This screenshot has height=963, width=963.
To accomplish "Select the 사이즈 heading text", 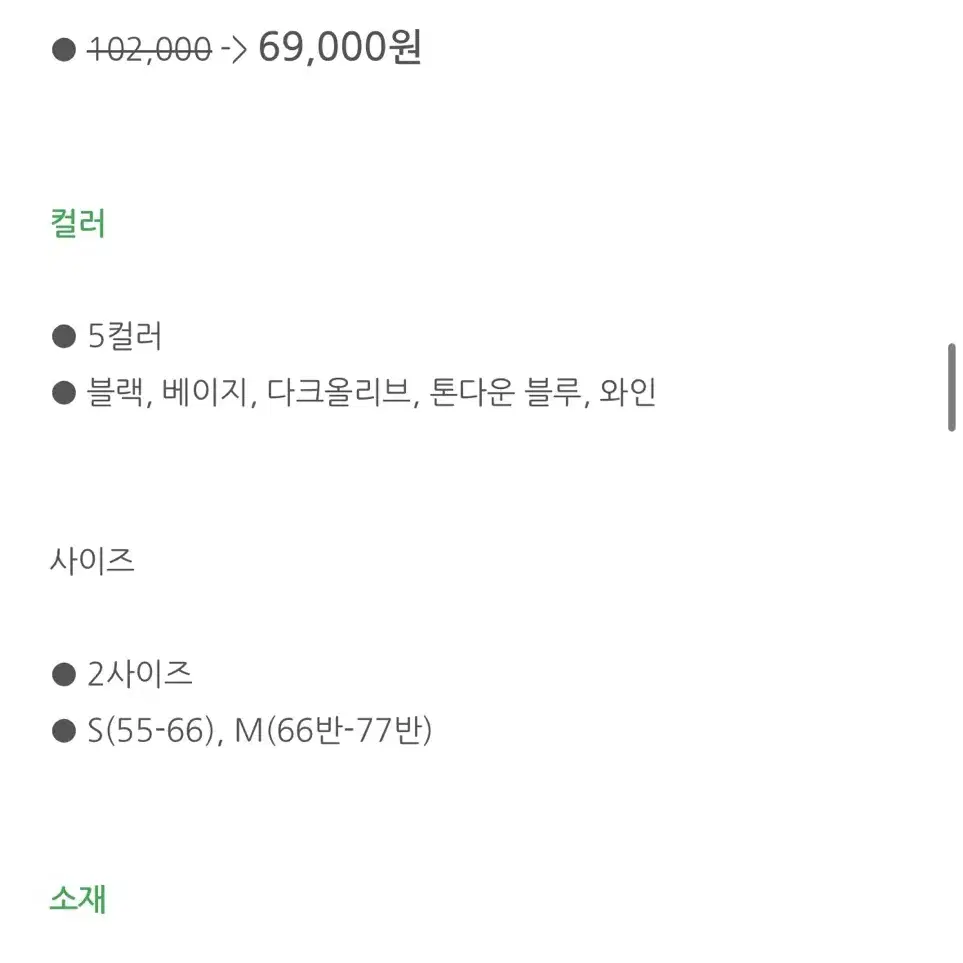I will pyautogui.click(x=92, y=561).
